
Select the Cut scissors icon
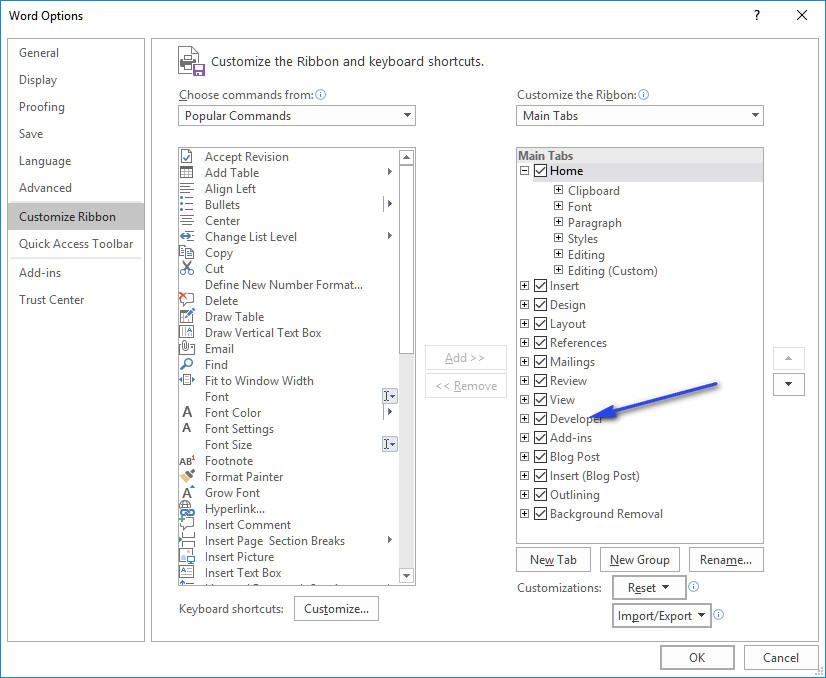(x=186, y=268)
